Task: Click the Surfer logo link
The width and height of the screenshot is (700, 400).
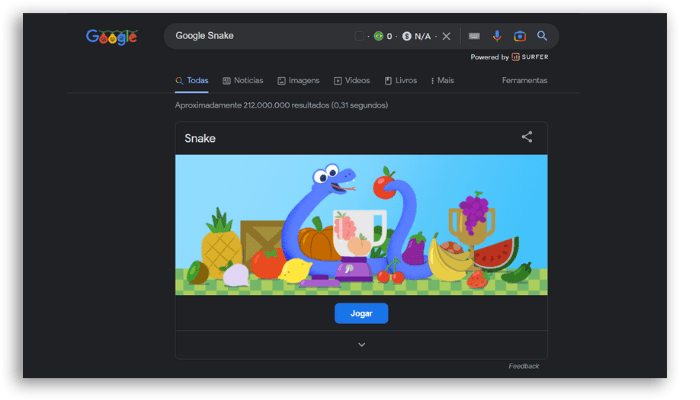Action: 530,57
